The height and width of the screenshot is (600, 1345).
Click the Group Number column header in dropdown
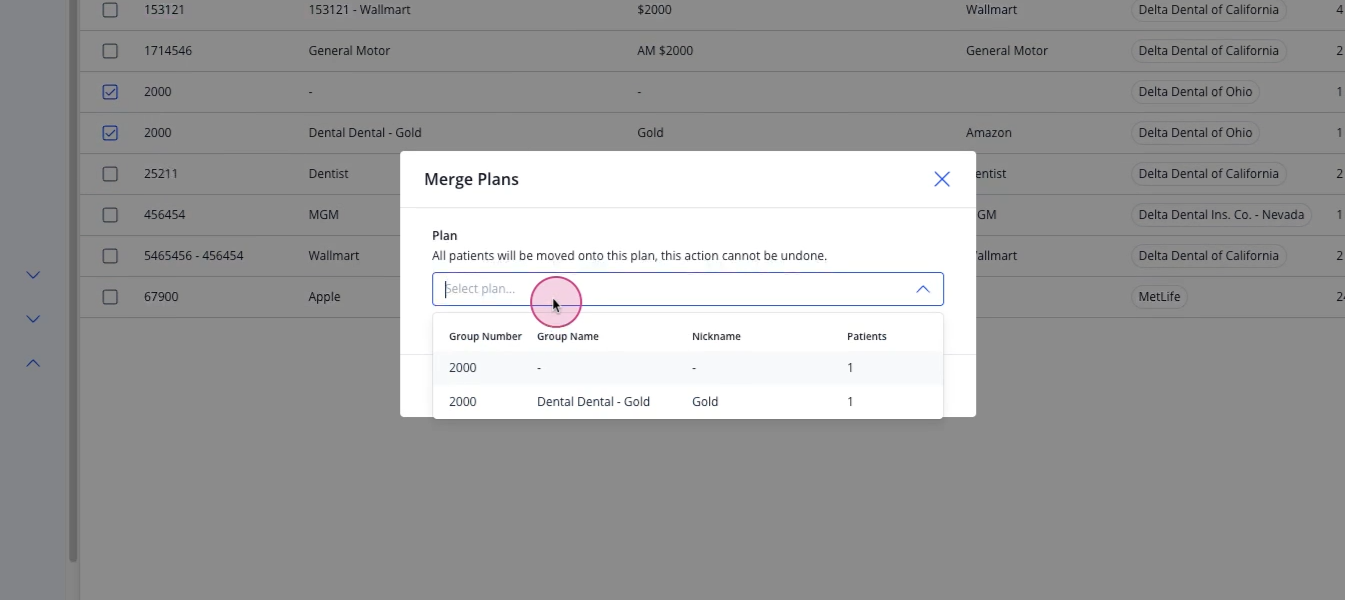click(x=485, y=337)
